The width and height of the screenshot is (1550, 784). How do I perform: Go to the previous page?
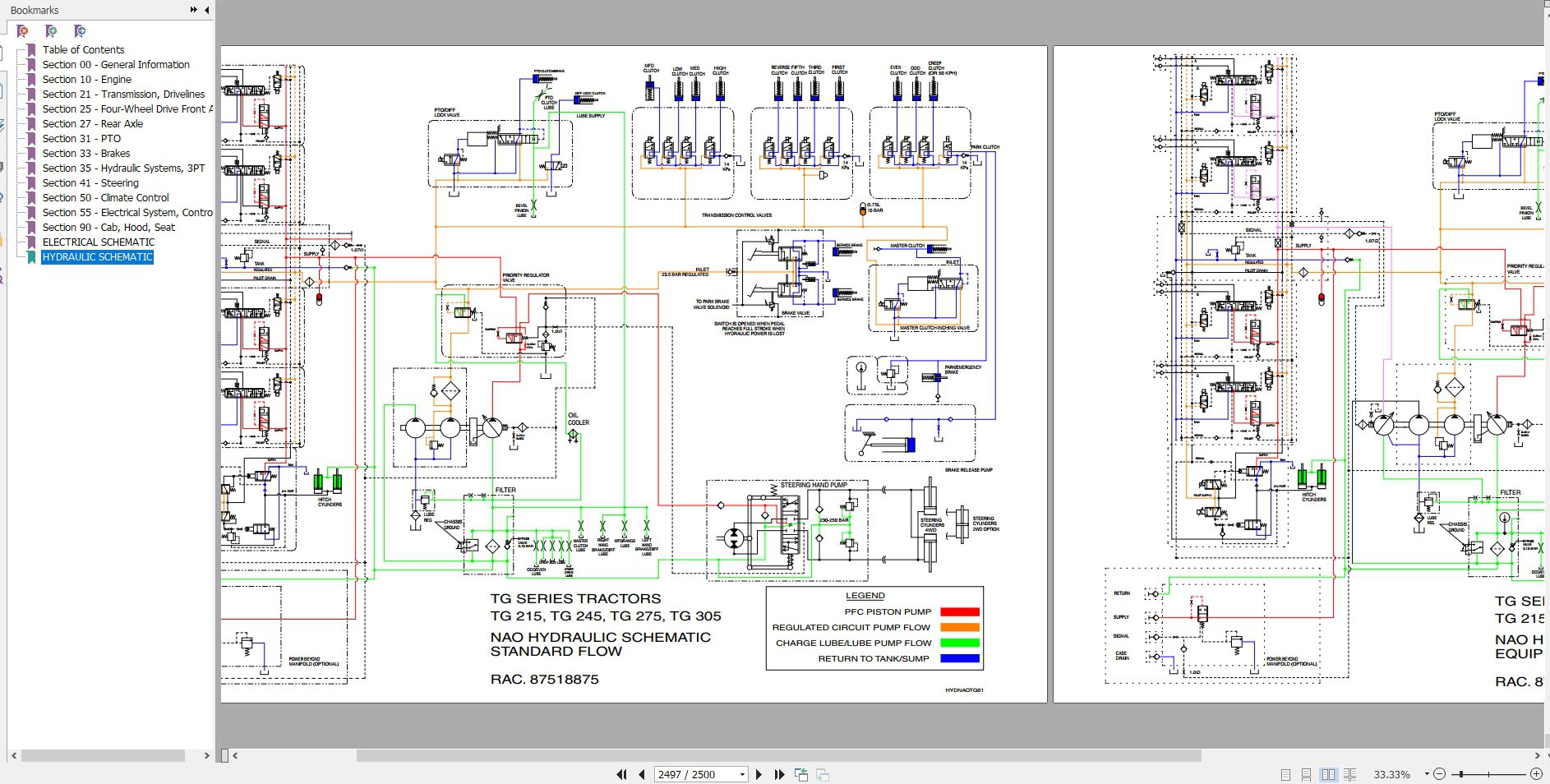641,774
